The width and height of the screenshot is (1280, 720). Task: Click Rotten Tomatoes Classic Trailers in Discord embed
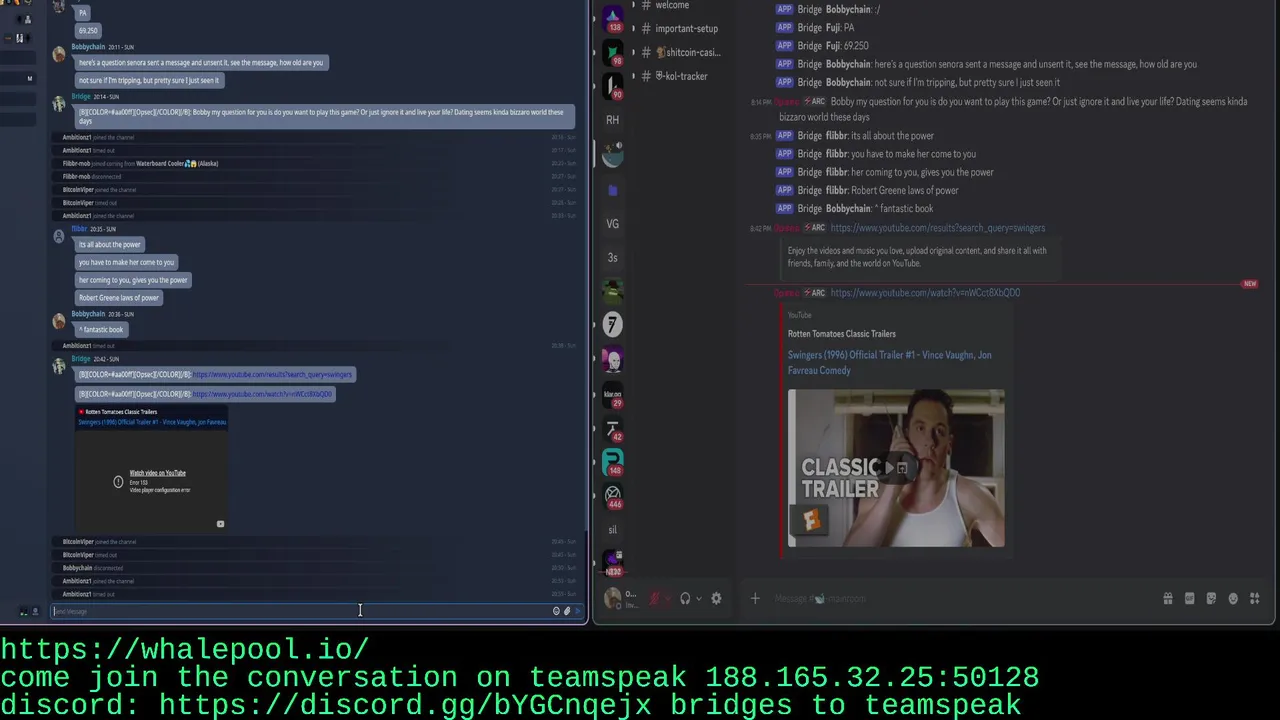point(841,334)
